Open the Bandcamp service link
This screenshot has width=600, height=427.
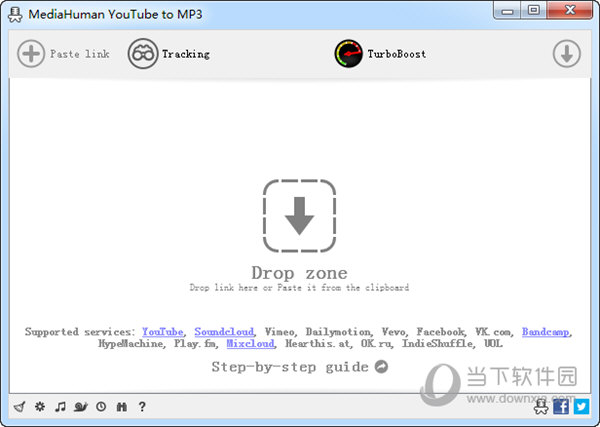click(x=546, y=332)
